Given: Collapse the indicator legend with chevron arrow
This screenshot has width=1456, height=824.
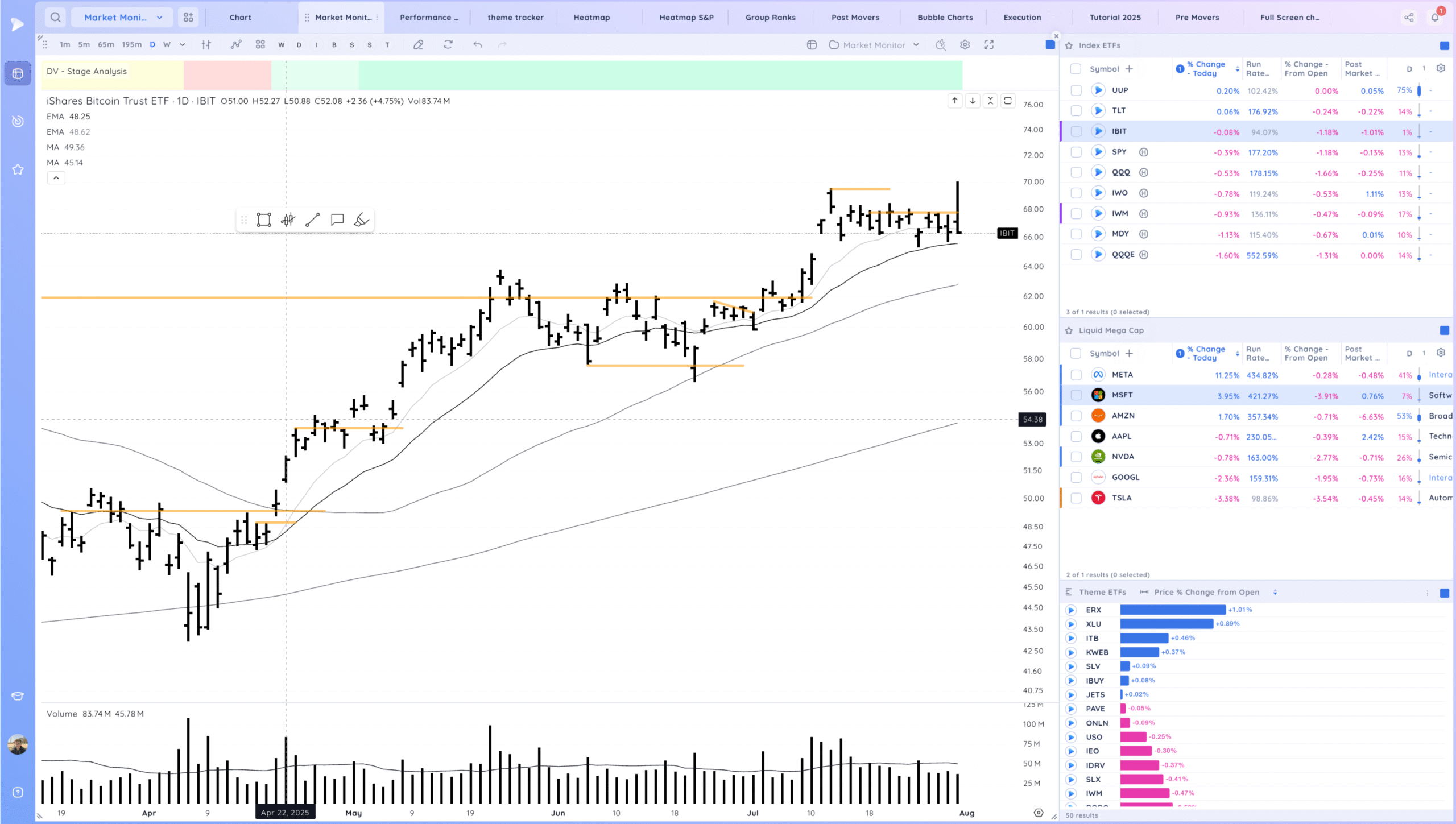Looking at the screenshot, I should tap(56, 177).
